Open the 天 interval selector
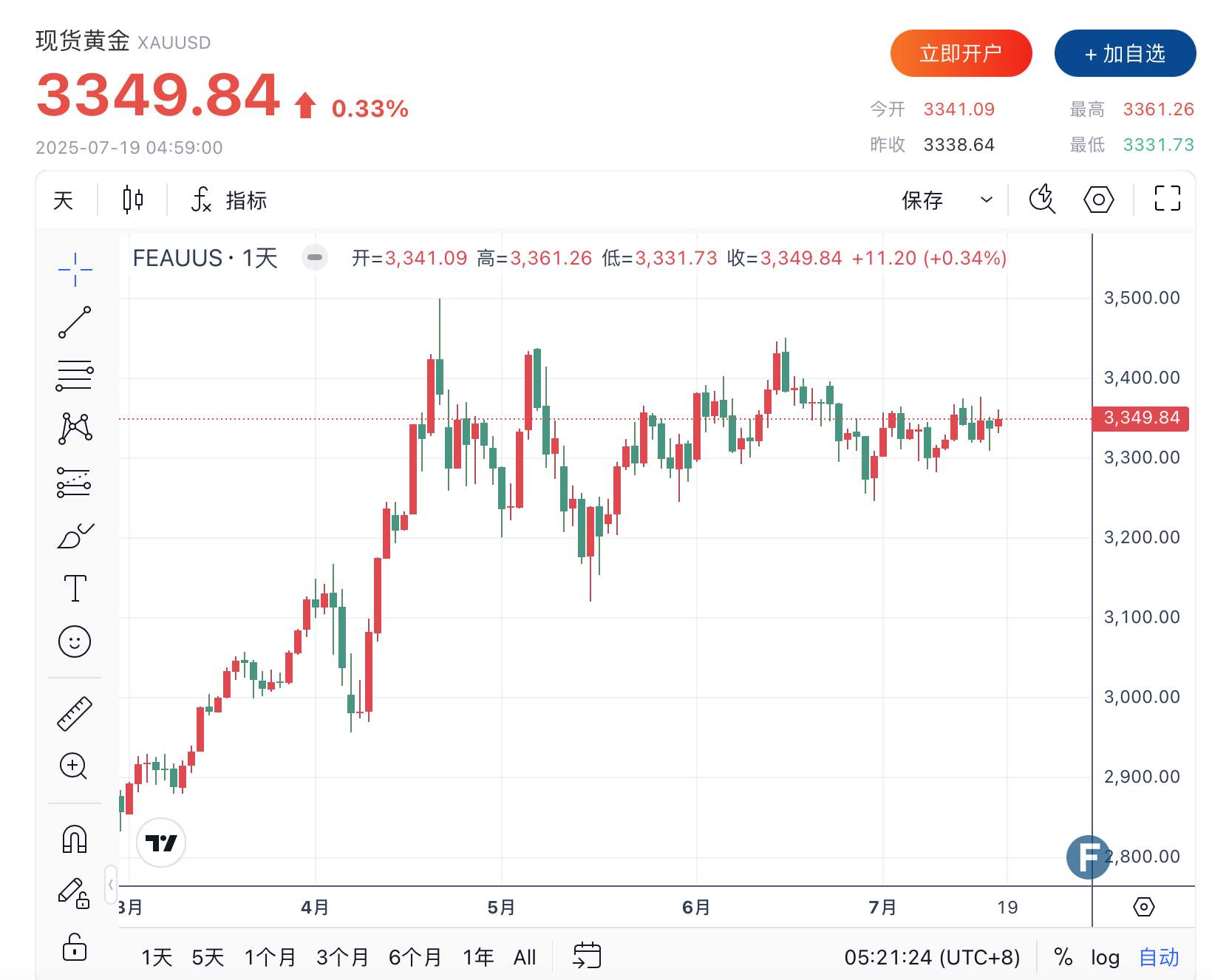Image resolution: width=1212 pixels, height=980 pixels. 63,200
